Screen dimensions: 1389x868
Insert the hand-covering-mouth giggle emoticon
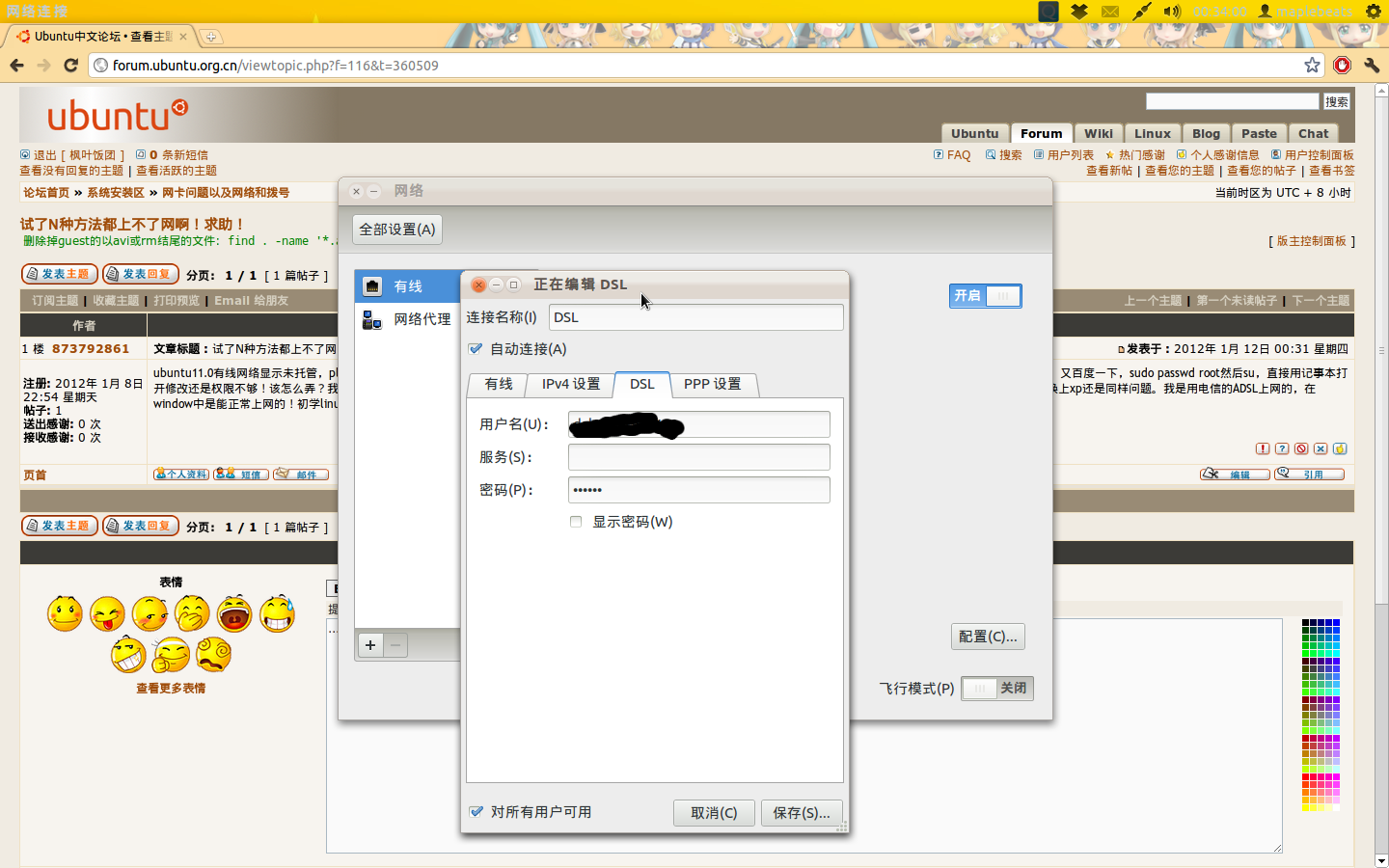tap(192, 613)
